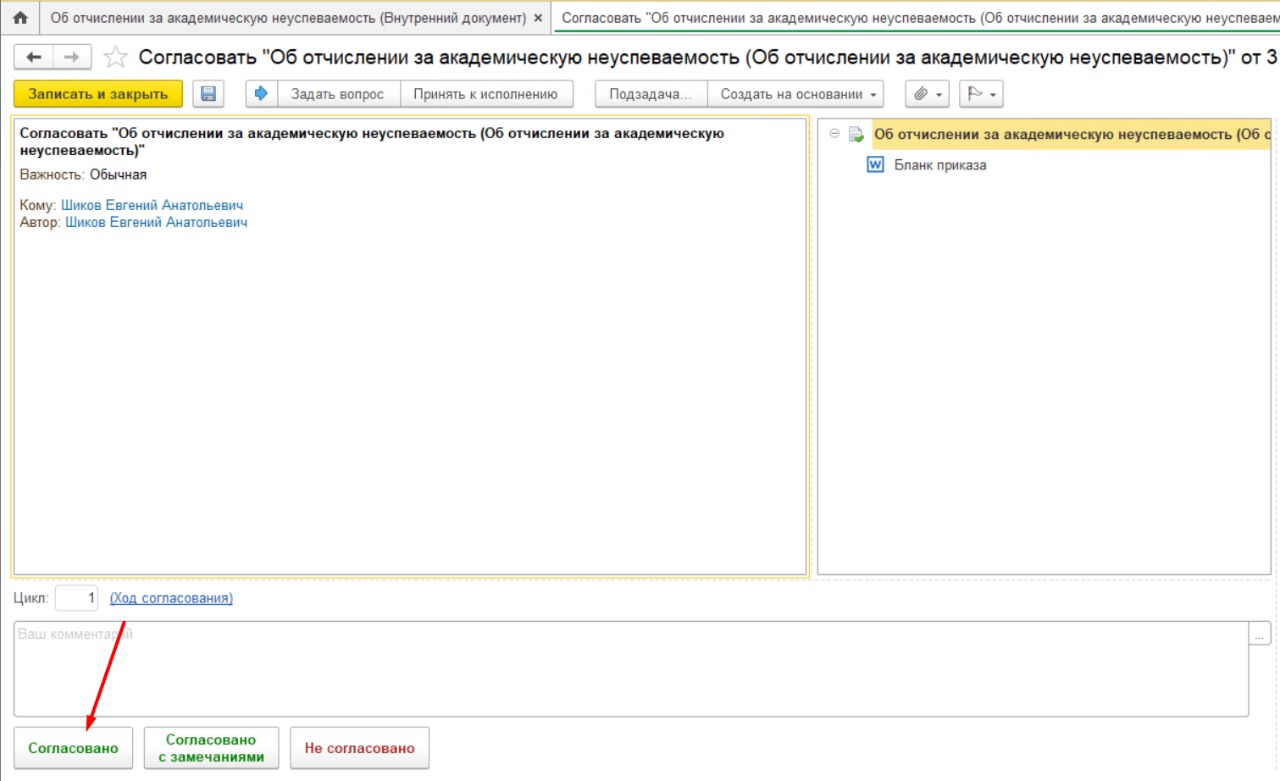Click the floppy disk save icon
Screen dimensions: 1280x781
pyautogui.click(x=209, y=94)
